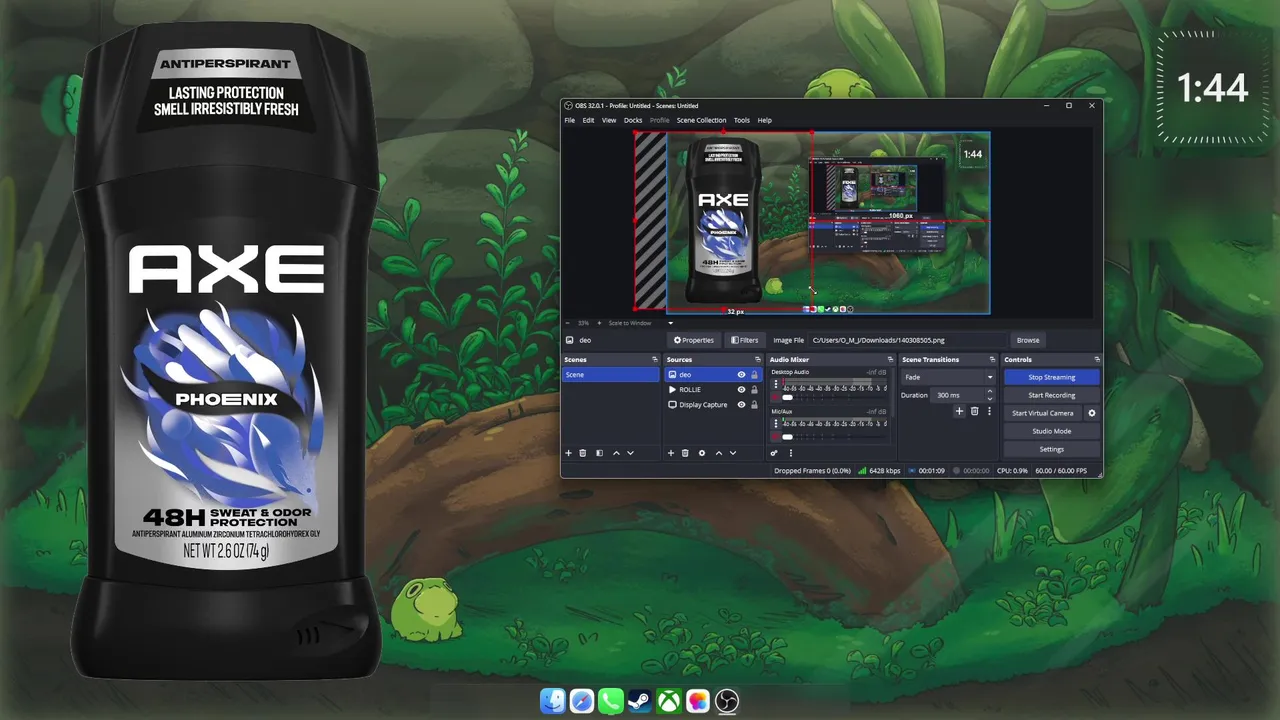The height and width of the screenshot is (720, 1280).
Task: Click Stop Streaming
Action: 1052,377
